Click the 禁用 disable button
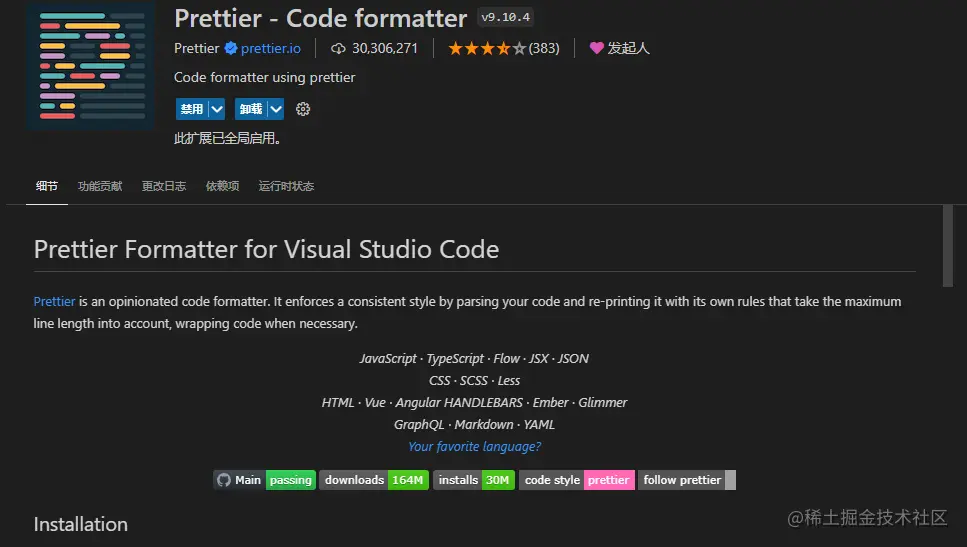Viewport: 967px width, 547px height. point(192,109)
